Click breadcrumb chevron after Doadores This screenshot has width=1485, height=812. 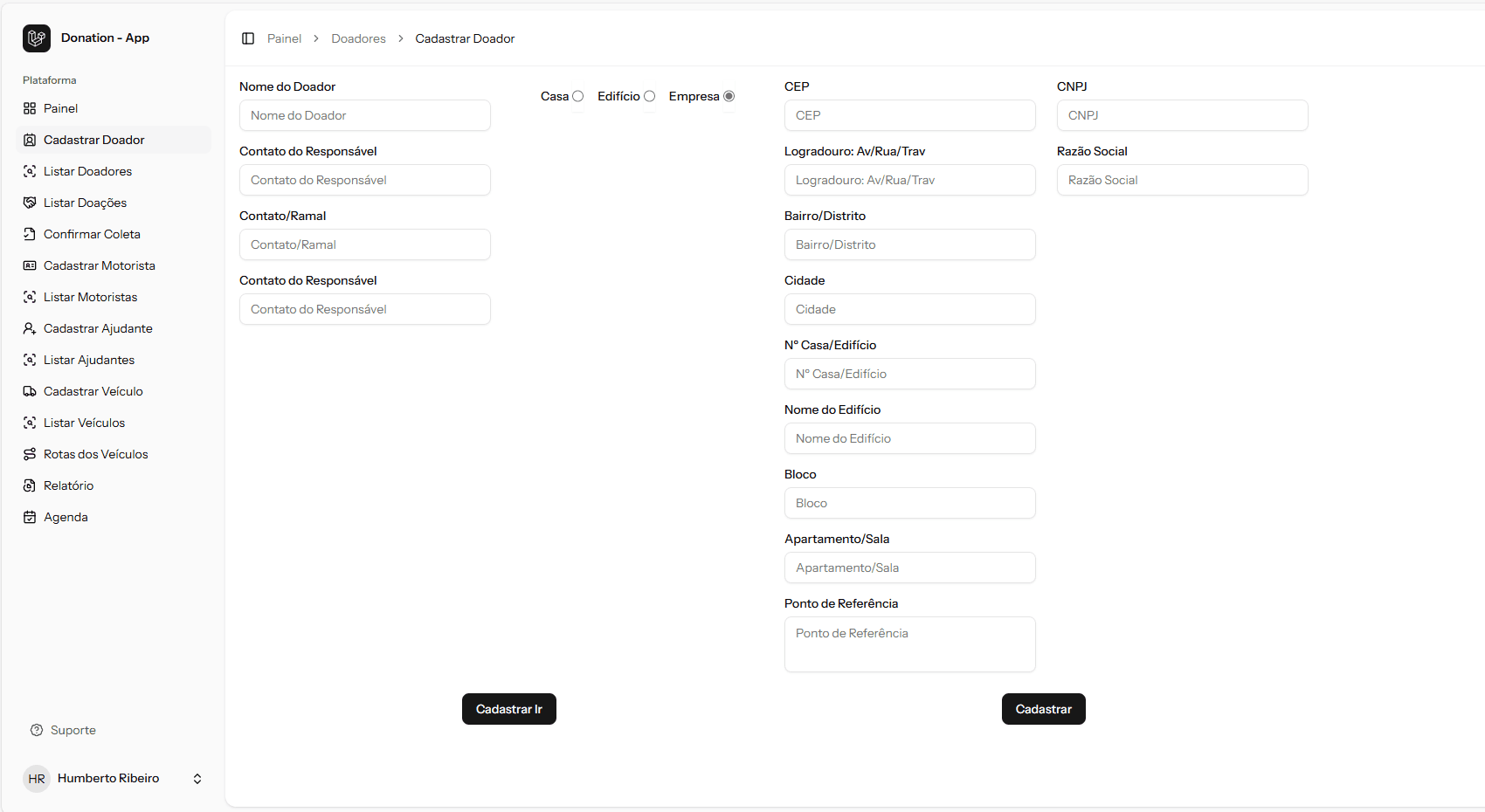(x=401, y=38)
